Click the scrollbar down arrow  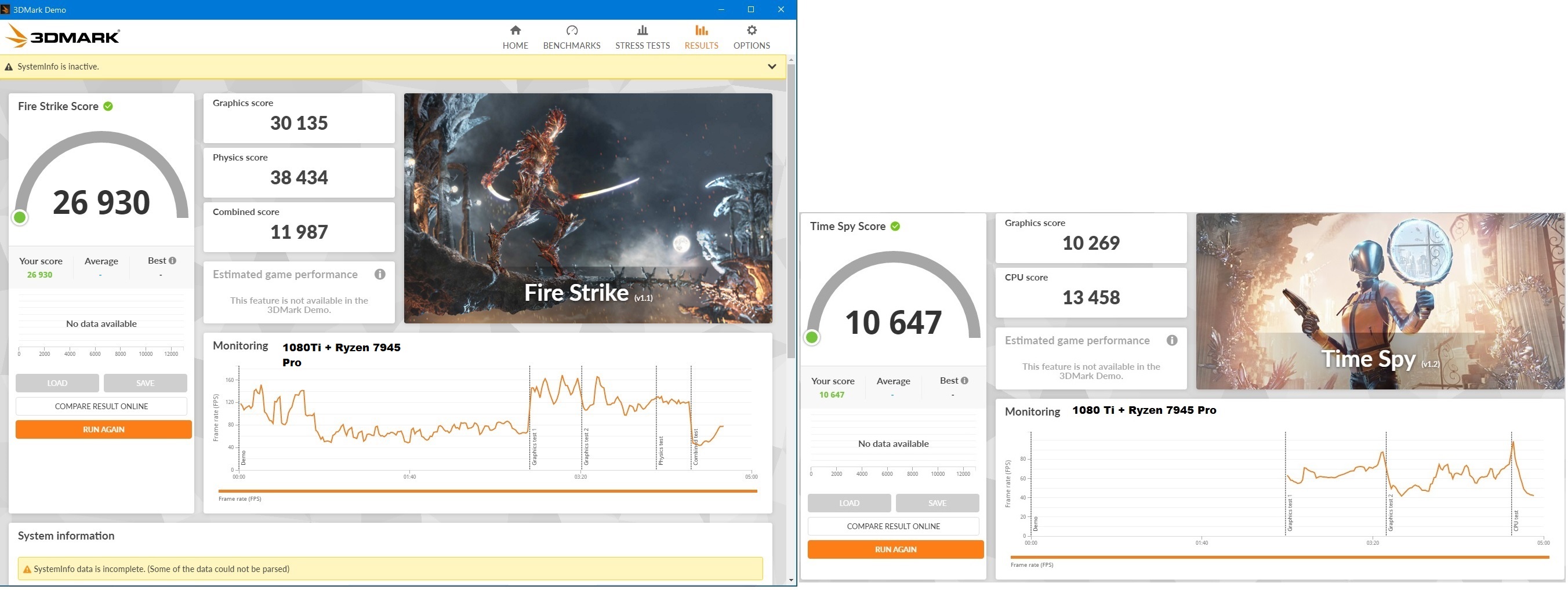[791, 580]
